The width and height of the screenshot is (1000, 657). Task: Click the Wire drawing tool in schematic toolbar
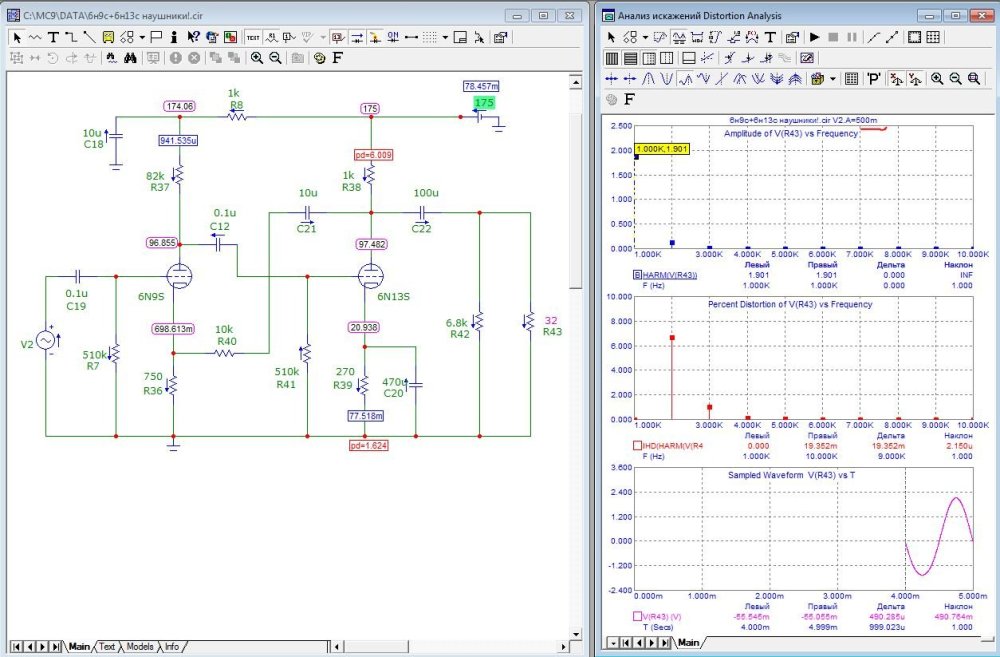[x=71, y=37]
